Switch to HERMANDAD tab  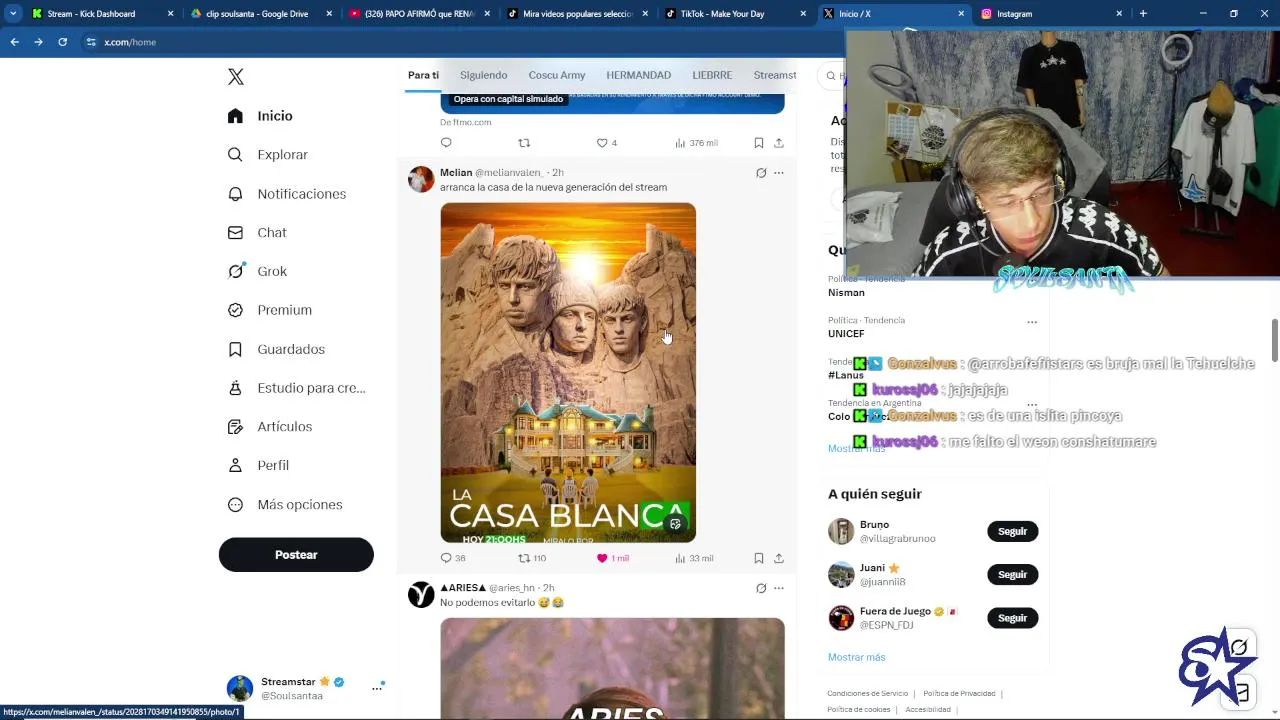pyautogui.click(x=638, y=76)
